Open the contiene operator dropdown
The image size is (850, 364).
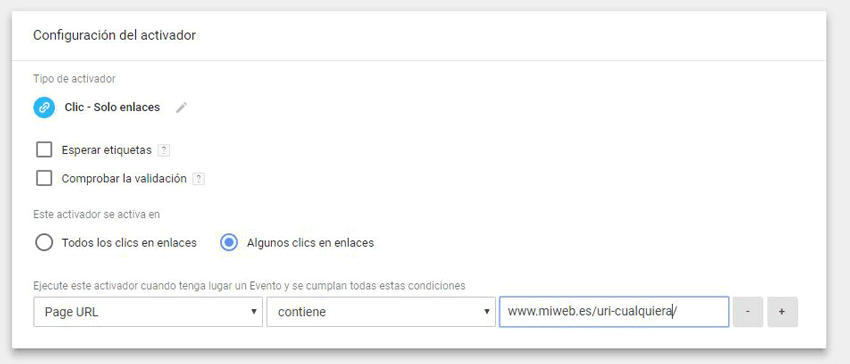(381, 312)
